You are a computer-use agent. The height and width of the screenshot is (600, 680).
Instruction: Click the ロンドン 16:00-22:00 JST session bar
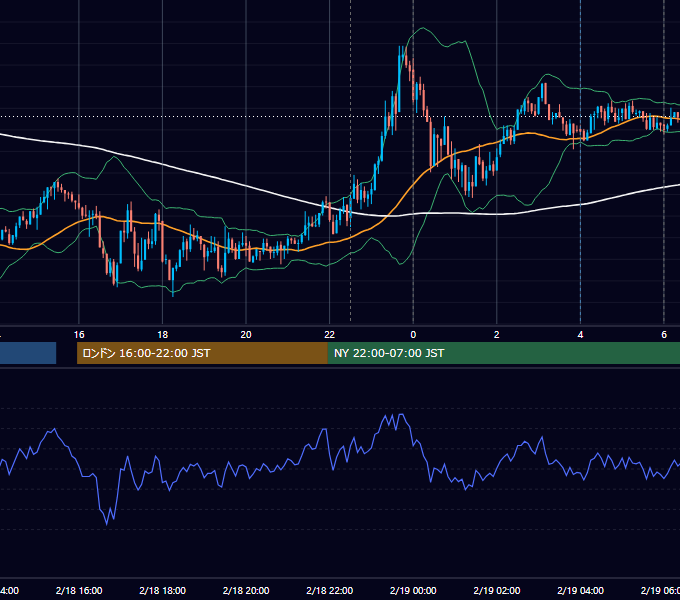[x=202, y=353]
